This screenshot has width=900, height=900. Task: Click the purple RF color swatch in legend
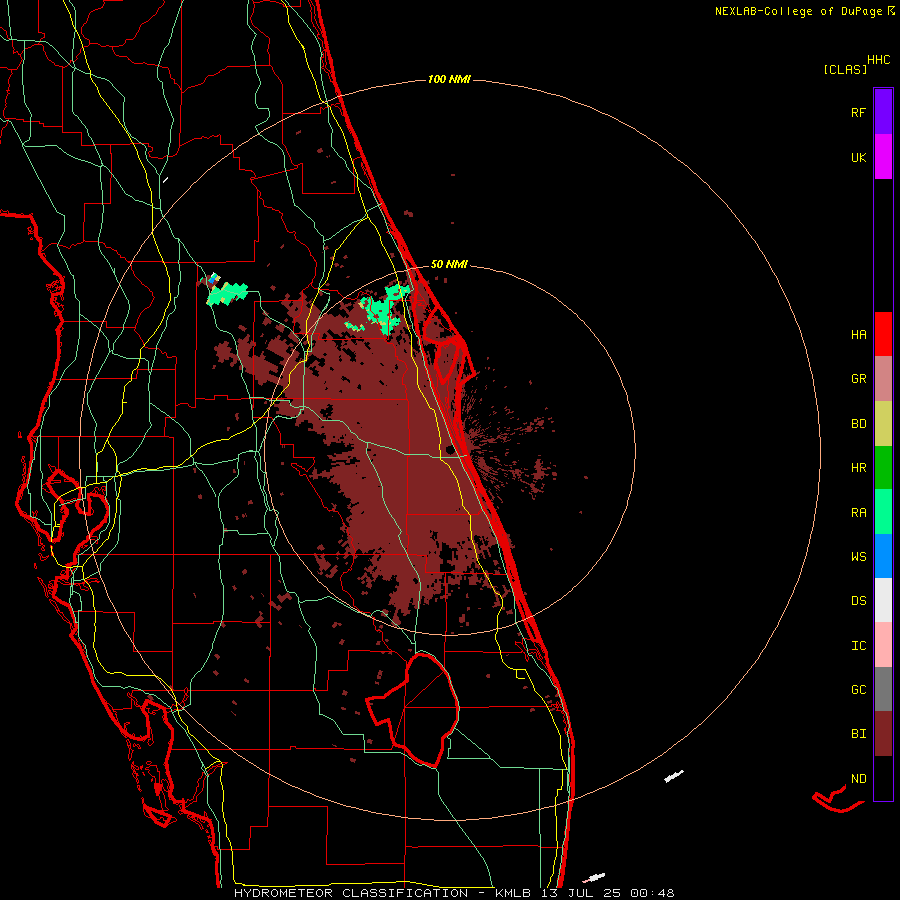pos(883,112)
